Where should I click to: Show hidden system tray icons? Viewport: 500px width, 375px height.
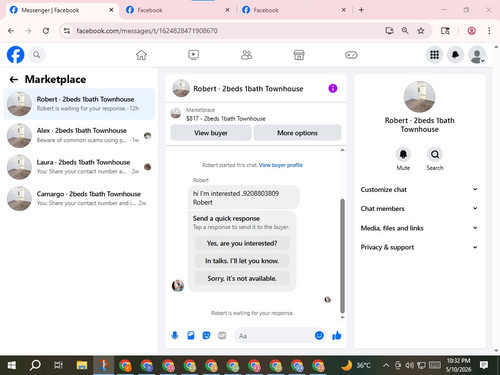(386, 365)
